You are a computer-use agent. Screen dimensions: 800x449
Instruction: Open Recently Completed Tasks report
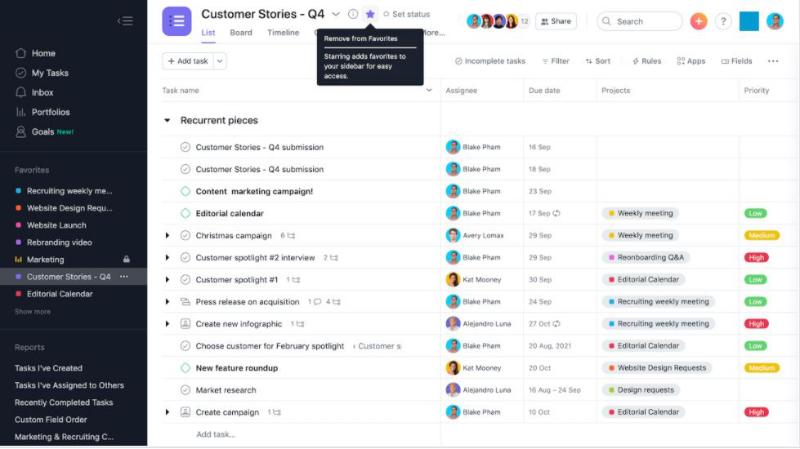pos(64,403)
